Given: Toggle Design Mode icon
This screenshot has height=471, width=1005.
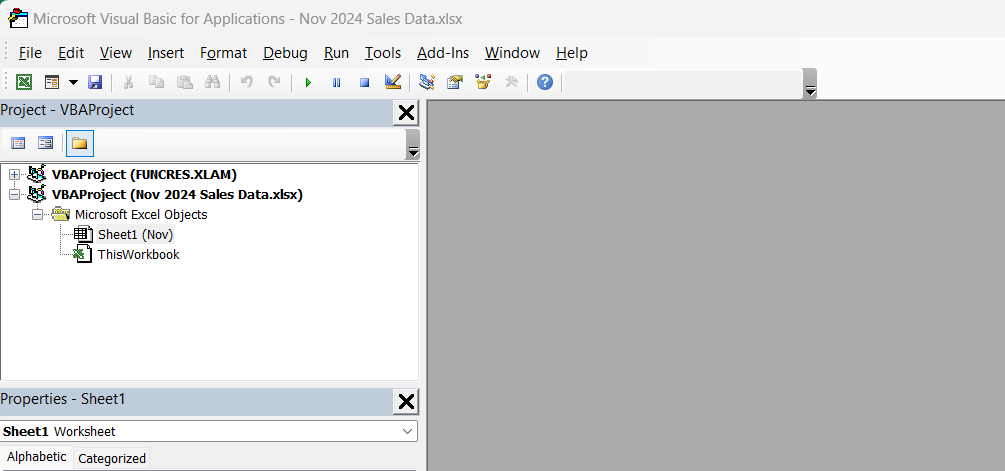Looking at the screenshot, I should click(x=393, y=82).
